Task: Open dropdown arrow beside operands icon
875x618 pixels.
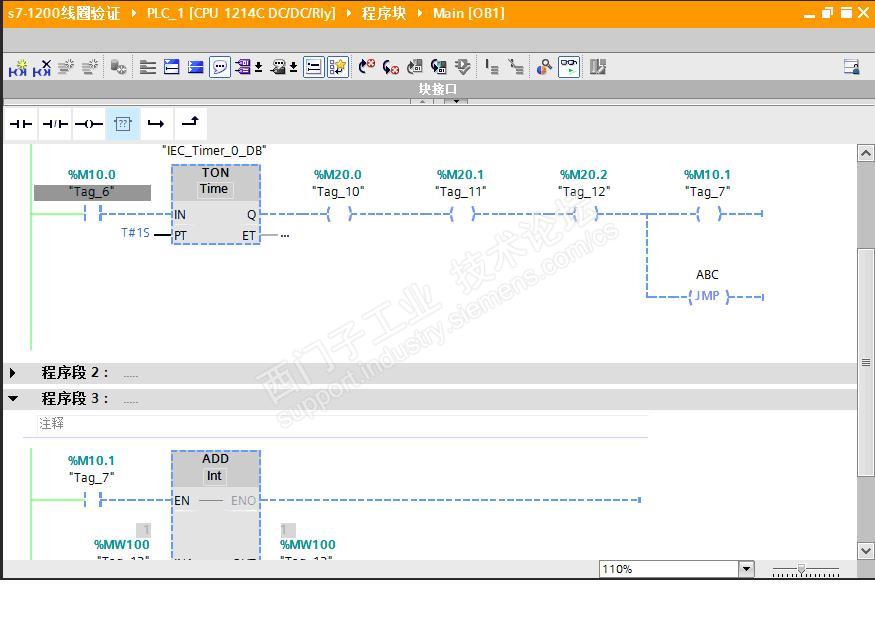Action: click(258, 68)
